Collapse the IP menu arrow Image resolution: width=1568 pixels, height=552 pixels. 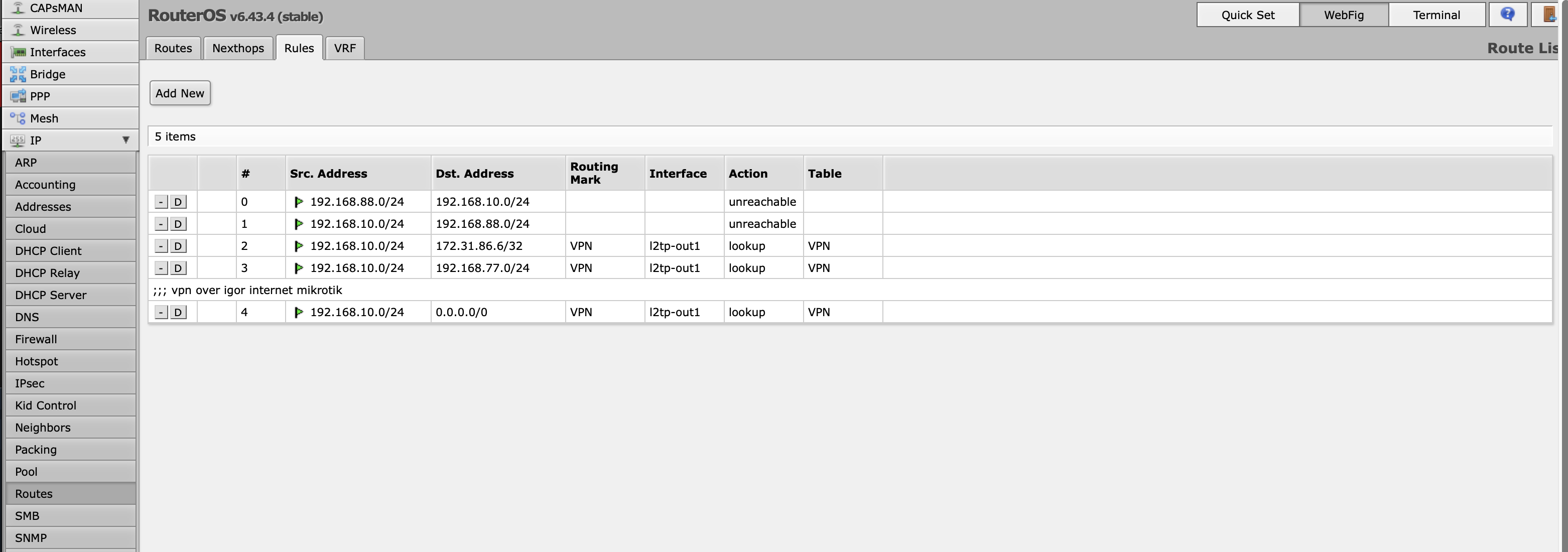pos(125,140)
